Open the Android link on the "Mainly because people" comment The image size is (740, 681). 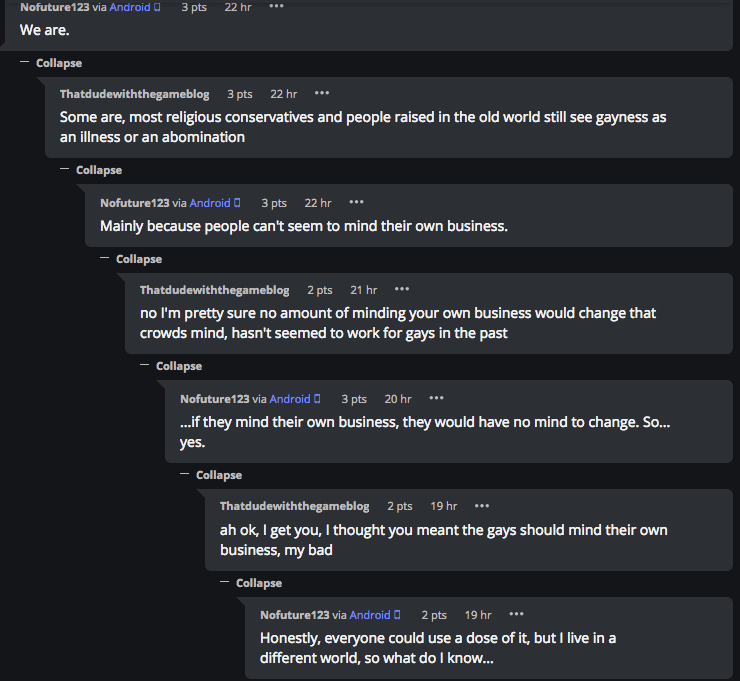[x=210, y=203]
